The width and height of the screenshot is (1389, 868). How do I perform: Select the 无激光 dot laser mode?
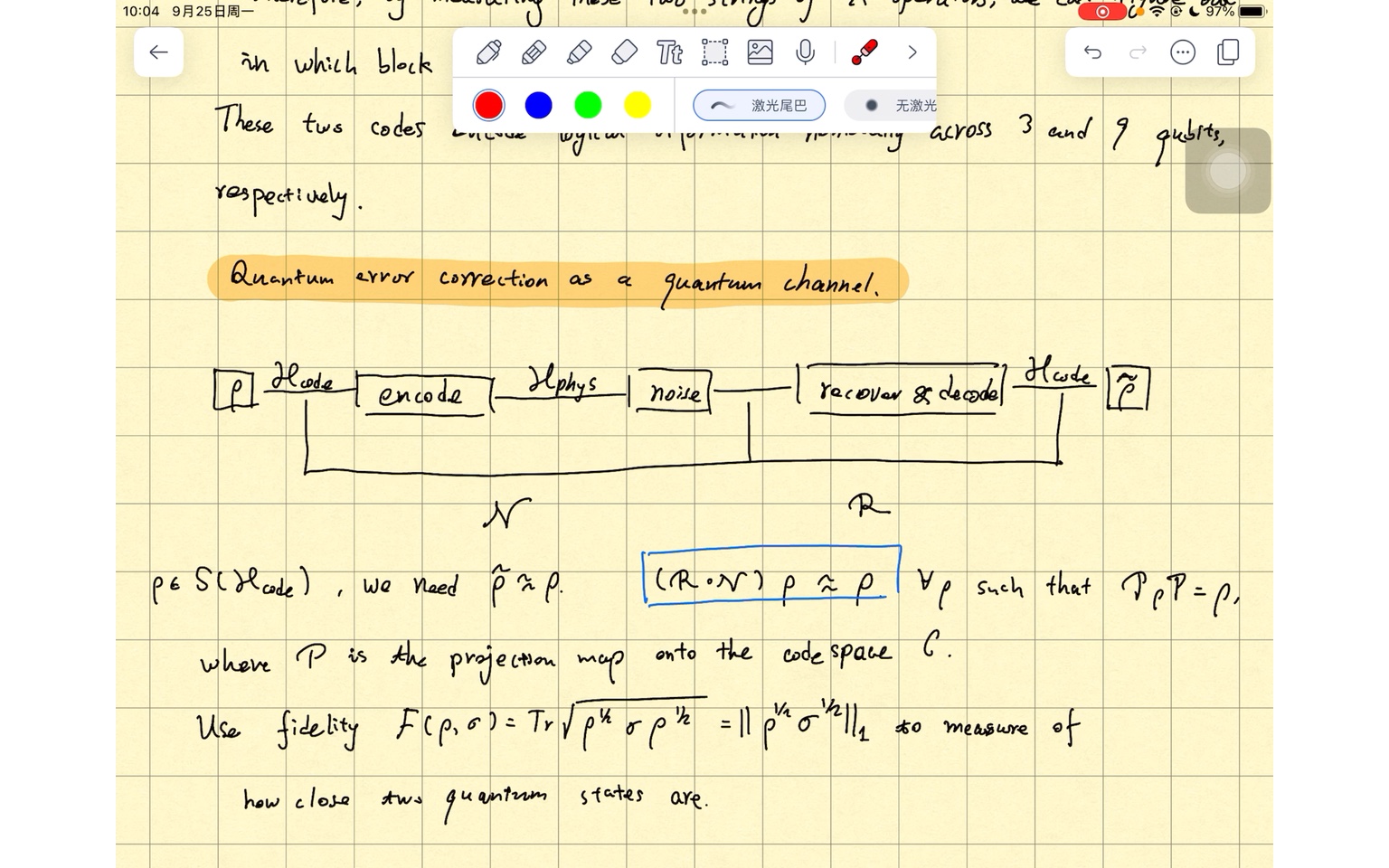coord(891,105)
